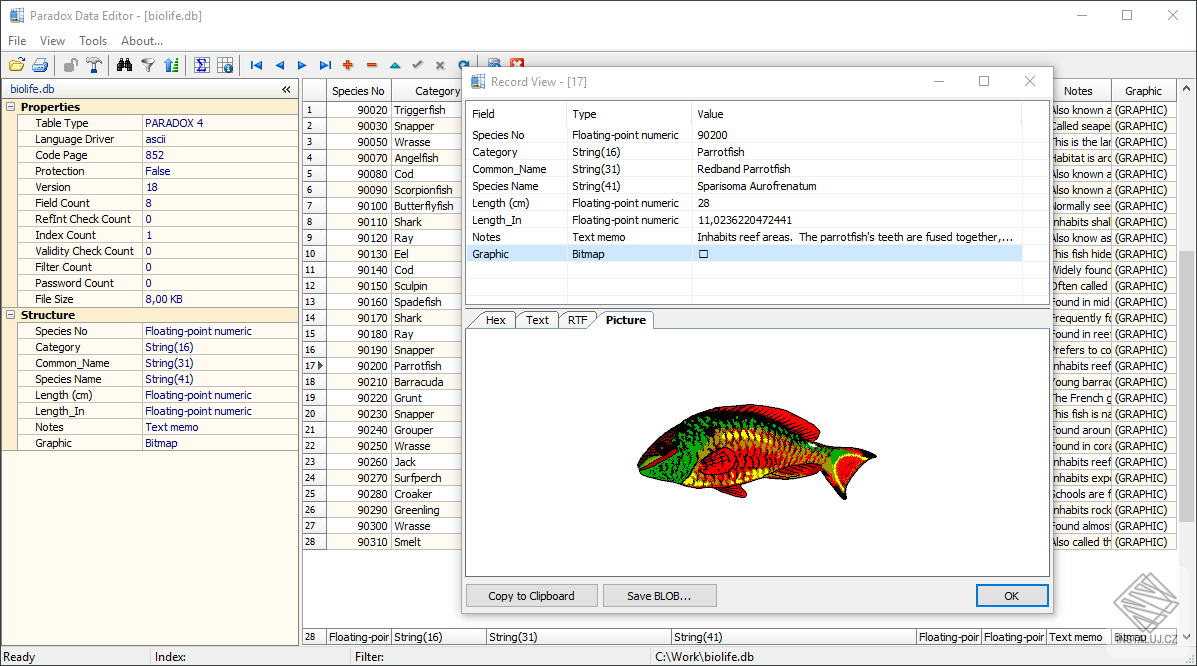The height and width of the screenshot is (666, 1197).
Task: Open the sum/aggregate sigma tool
Action: (x=201, y=64)
